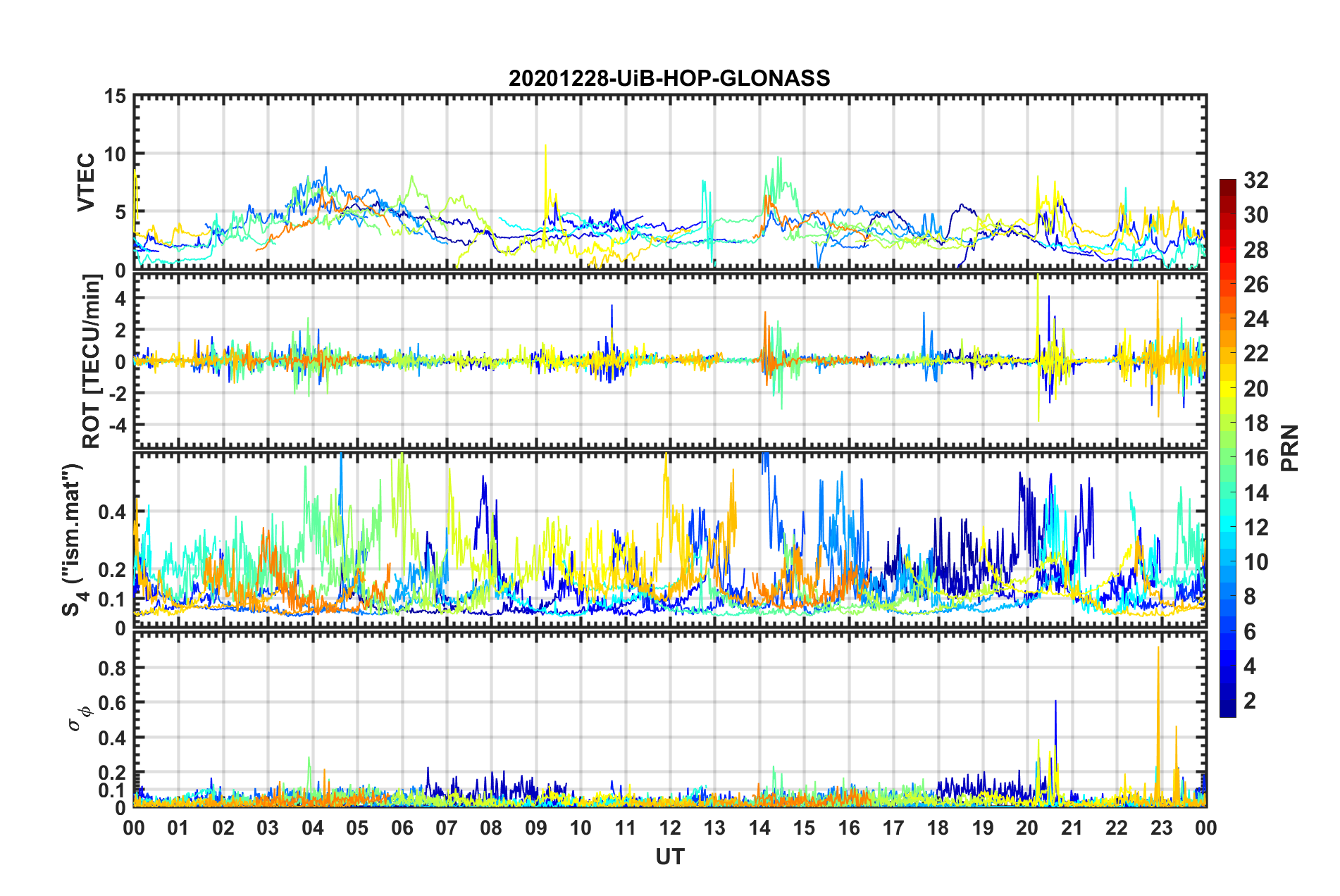Click x-axis tick label 16
This screenshot has width=1340, height=896.
[x=849, y=828]
